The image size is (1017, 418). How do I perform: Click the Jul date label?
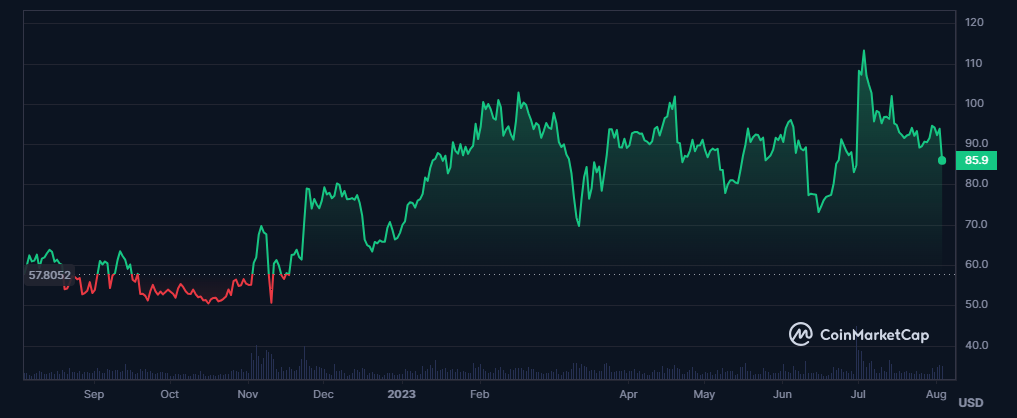coord(858,394)
